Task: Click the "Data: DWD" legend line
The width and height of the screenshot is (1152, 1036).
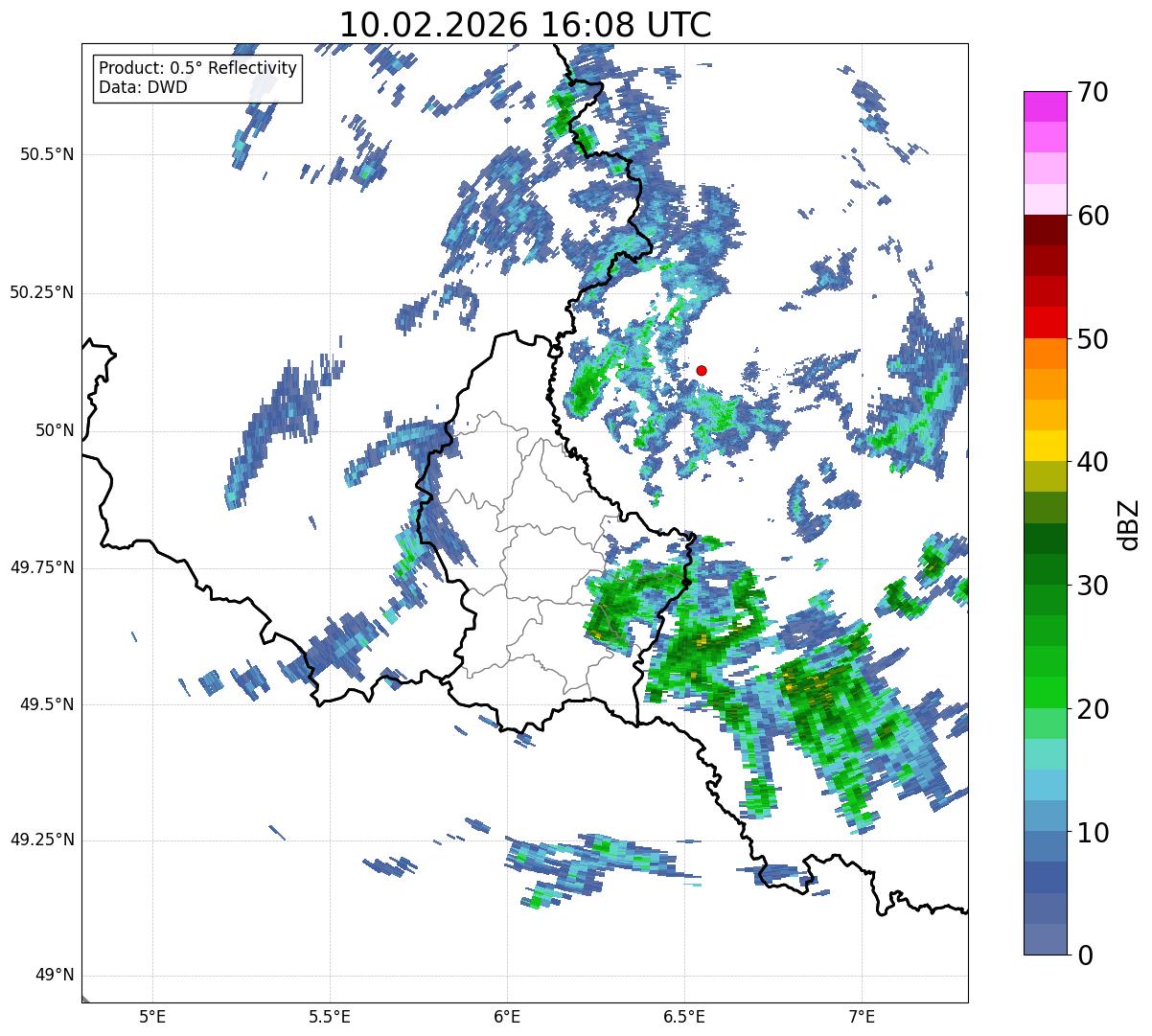Action: pos(143,87)
